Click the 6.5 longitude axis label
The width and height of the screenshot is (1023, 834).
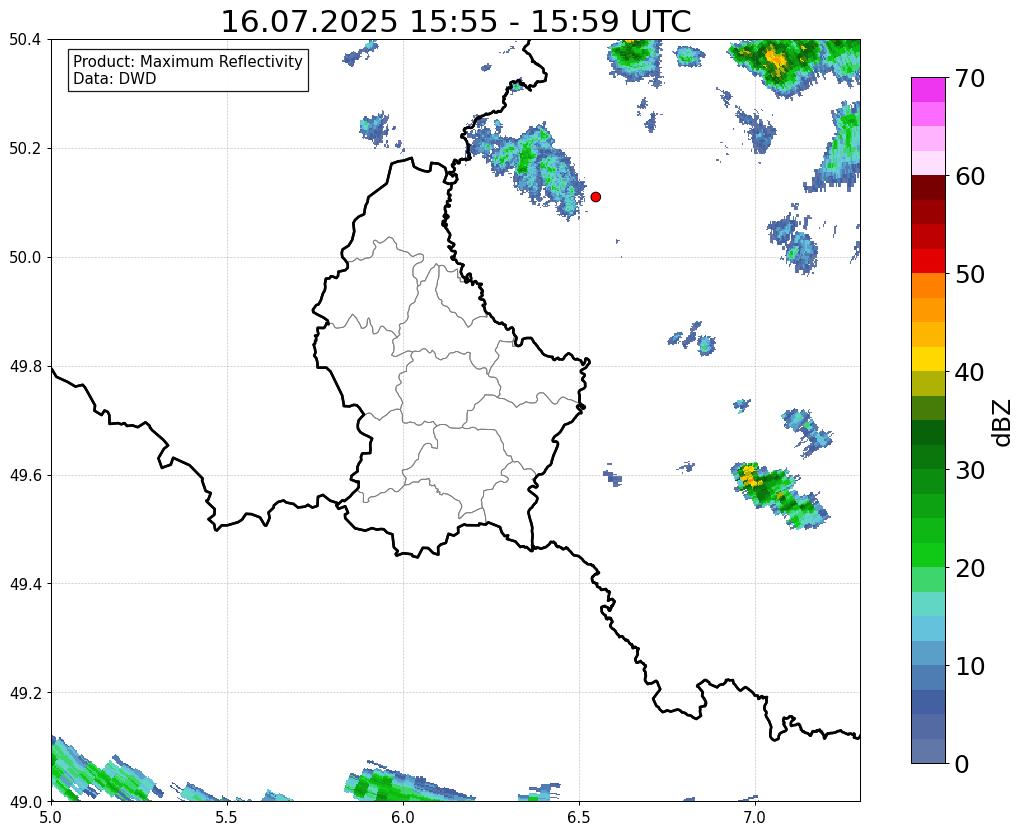[x=579, y=818]
